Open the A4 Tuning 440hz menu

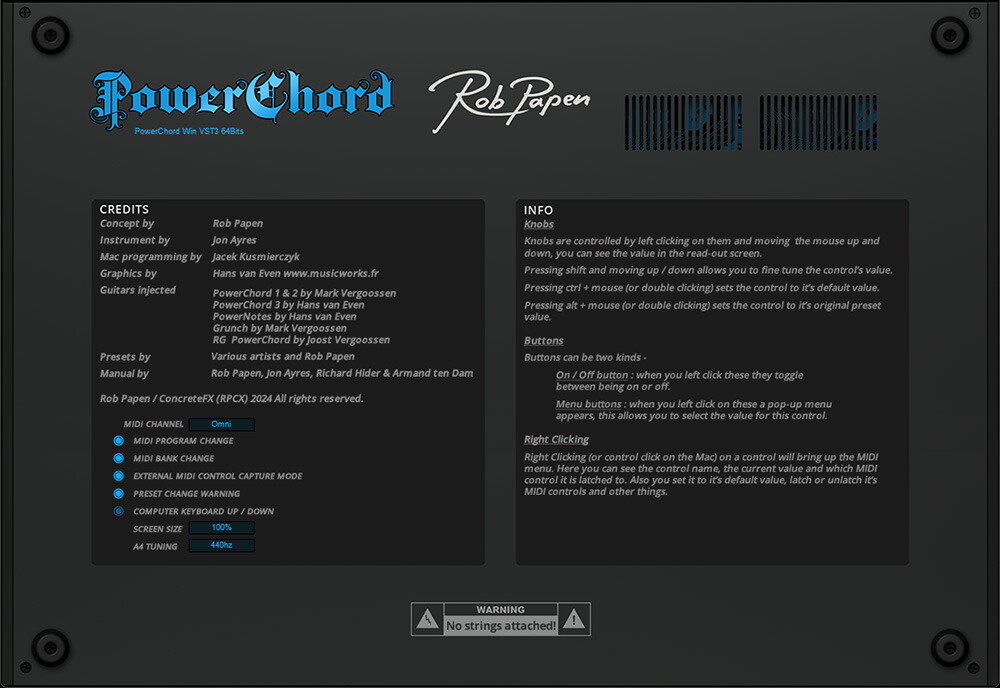[221, 545]
